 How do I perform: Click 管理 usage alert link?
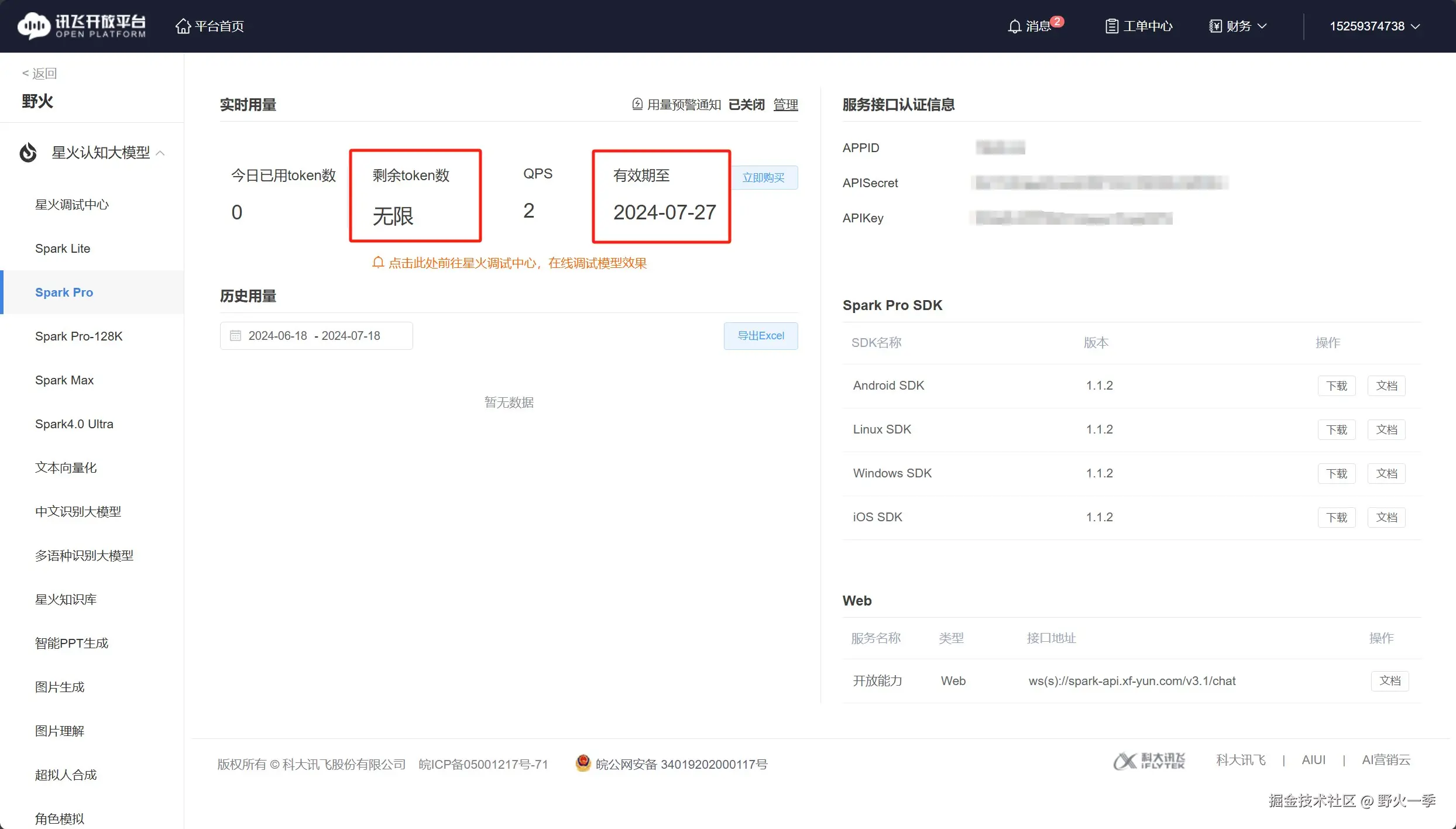(x=785, y=104)
